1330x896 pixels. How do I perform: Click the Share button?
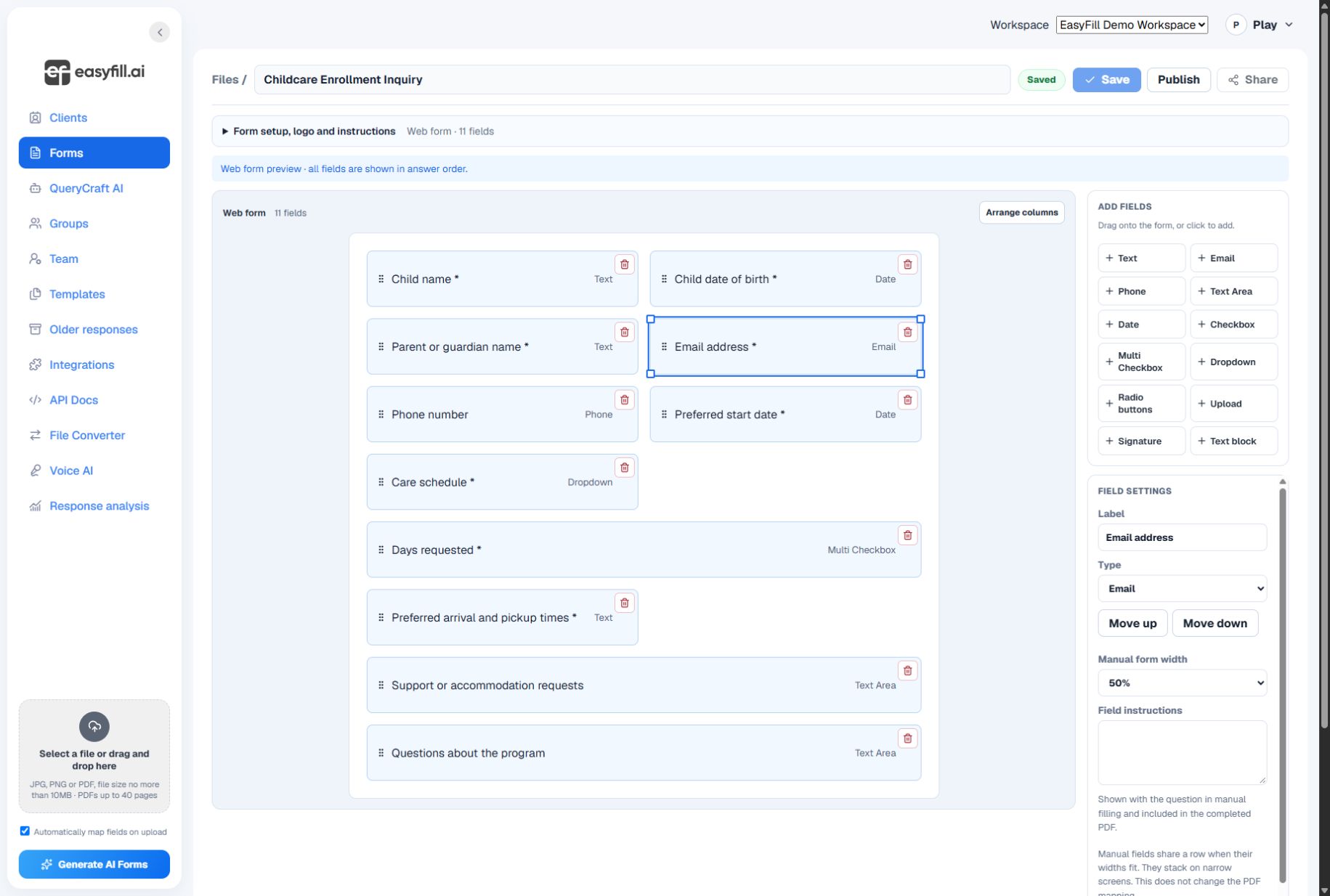tap(1252, 80)
